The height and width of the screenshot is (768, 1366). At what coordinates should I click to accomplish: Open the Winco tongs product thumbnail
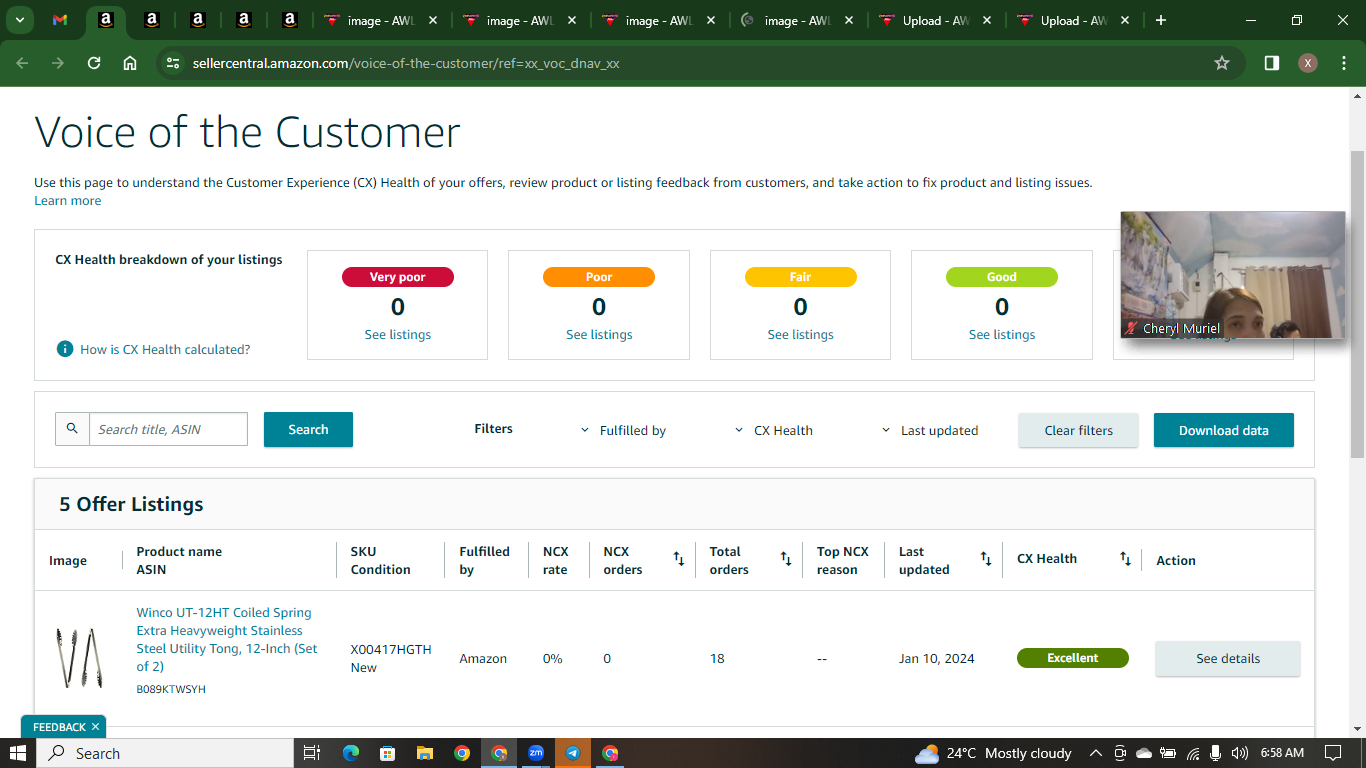coord(79,658)
